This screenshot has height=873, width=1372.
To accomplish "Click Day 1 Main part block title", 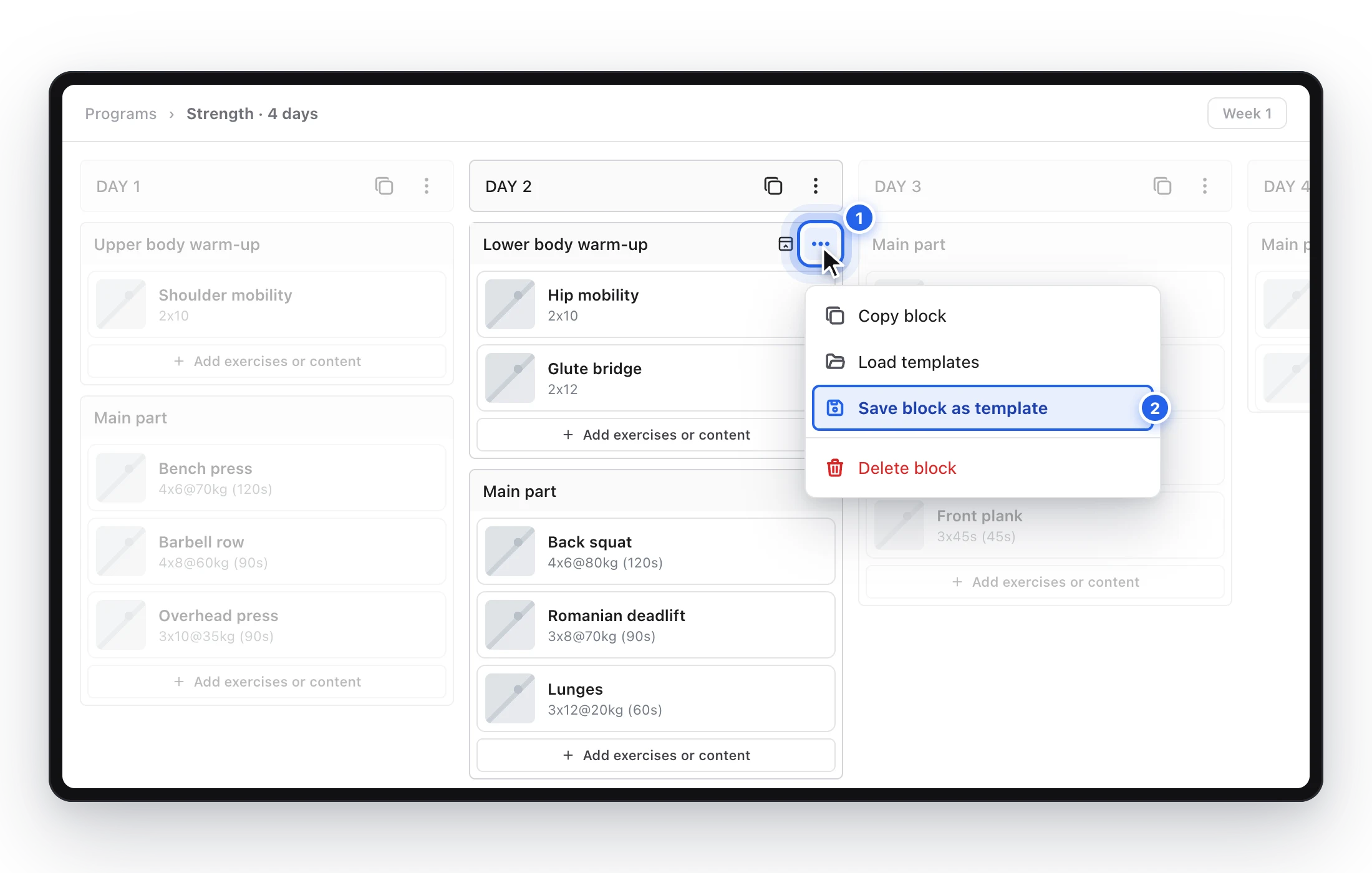I will [130, 418].
